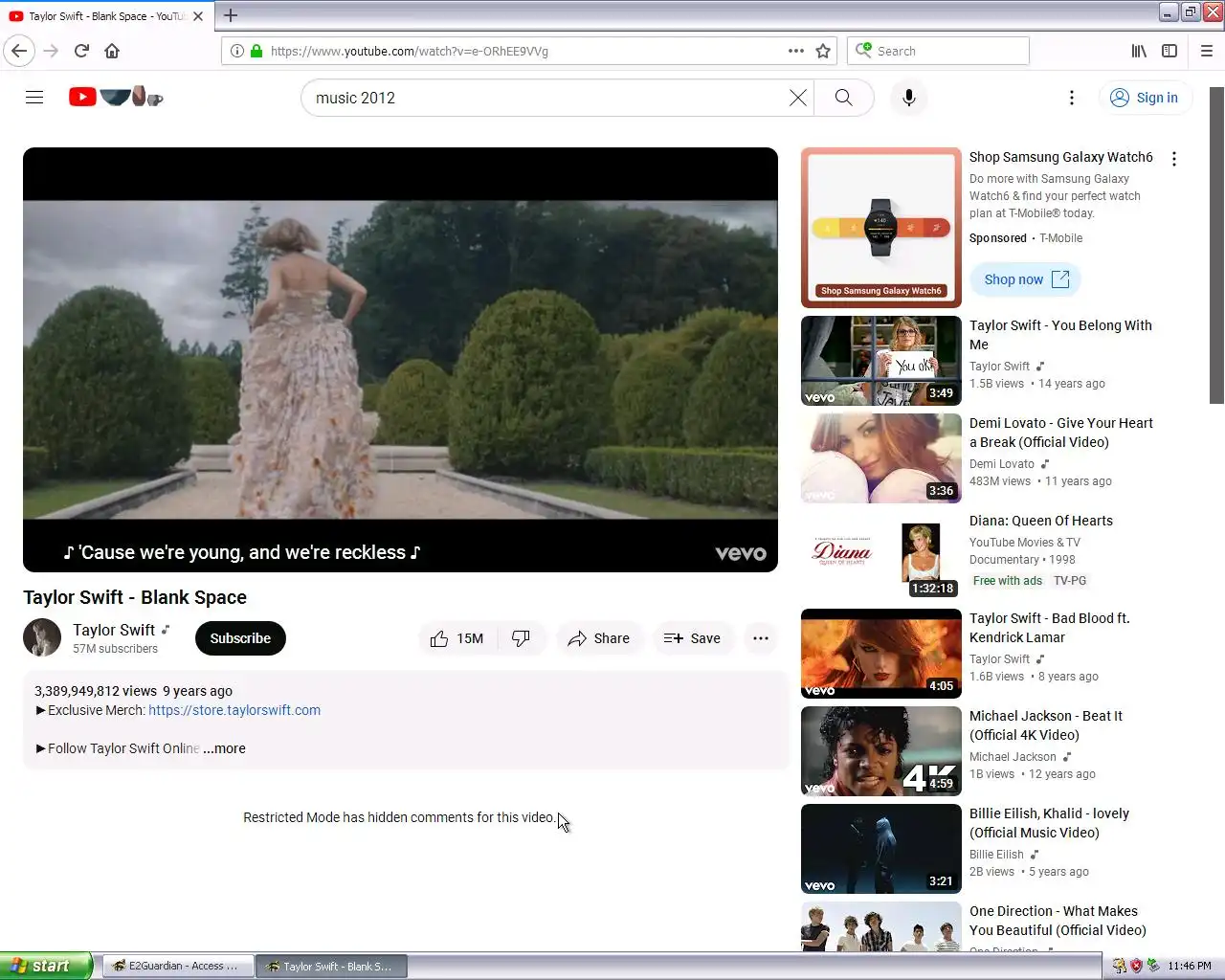
Task: Sign in to YouTube
Action: coord(1145,98)
